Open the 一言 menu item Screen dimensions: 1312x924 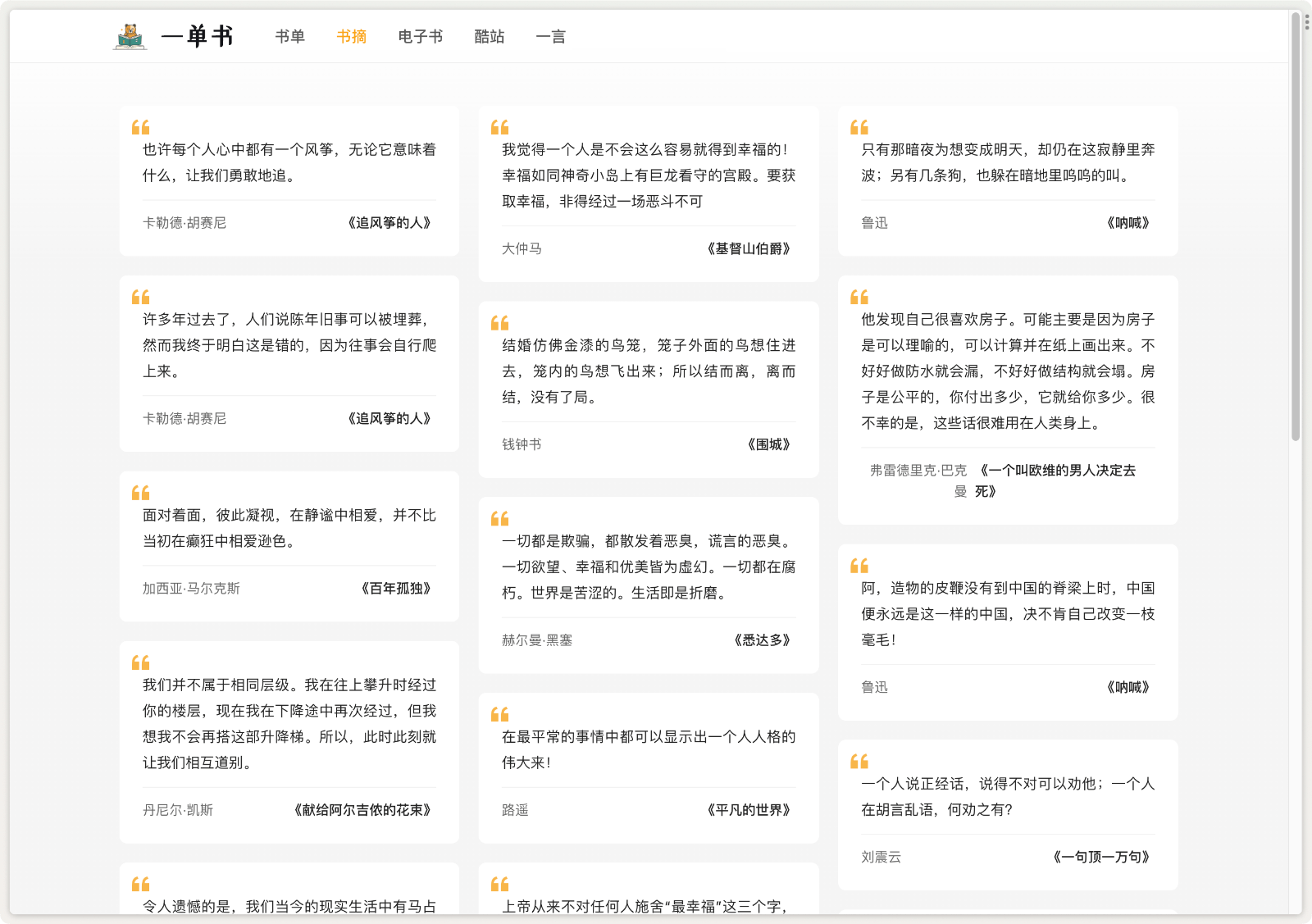click(x=551, y=36)
